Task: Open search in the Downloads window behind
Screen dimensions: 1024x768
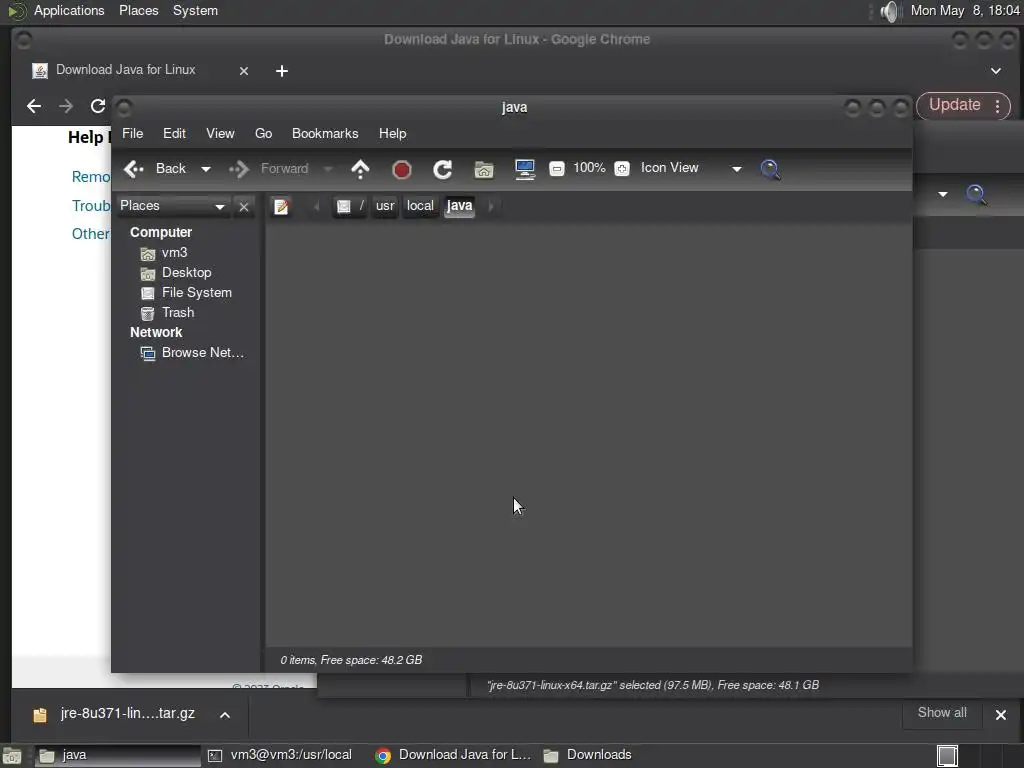Action: coord(976,195)
